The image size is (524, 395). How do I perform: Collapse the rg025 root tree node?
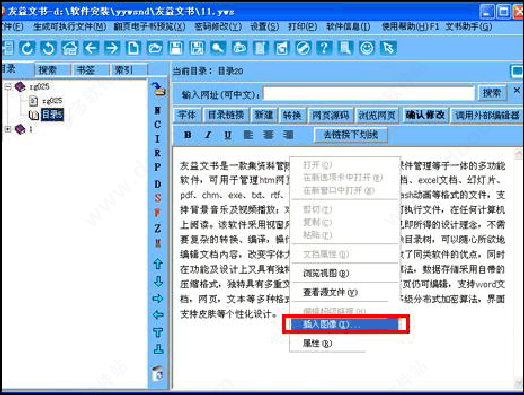pyautogui.click(x=8, y=87)
